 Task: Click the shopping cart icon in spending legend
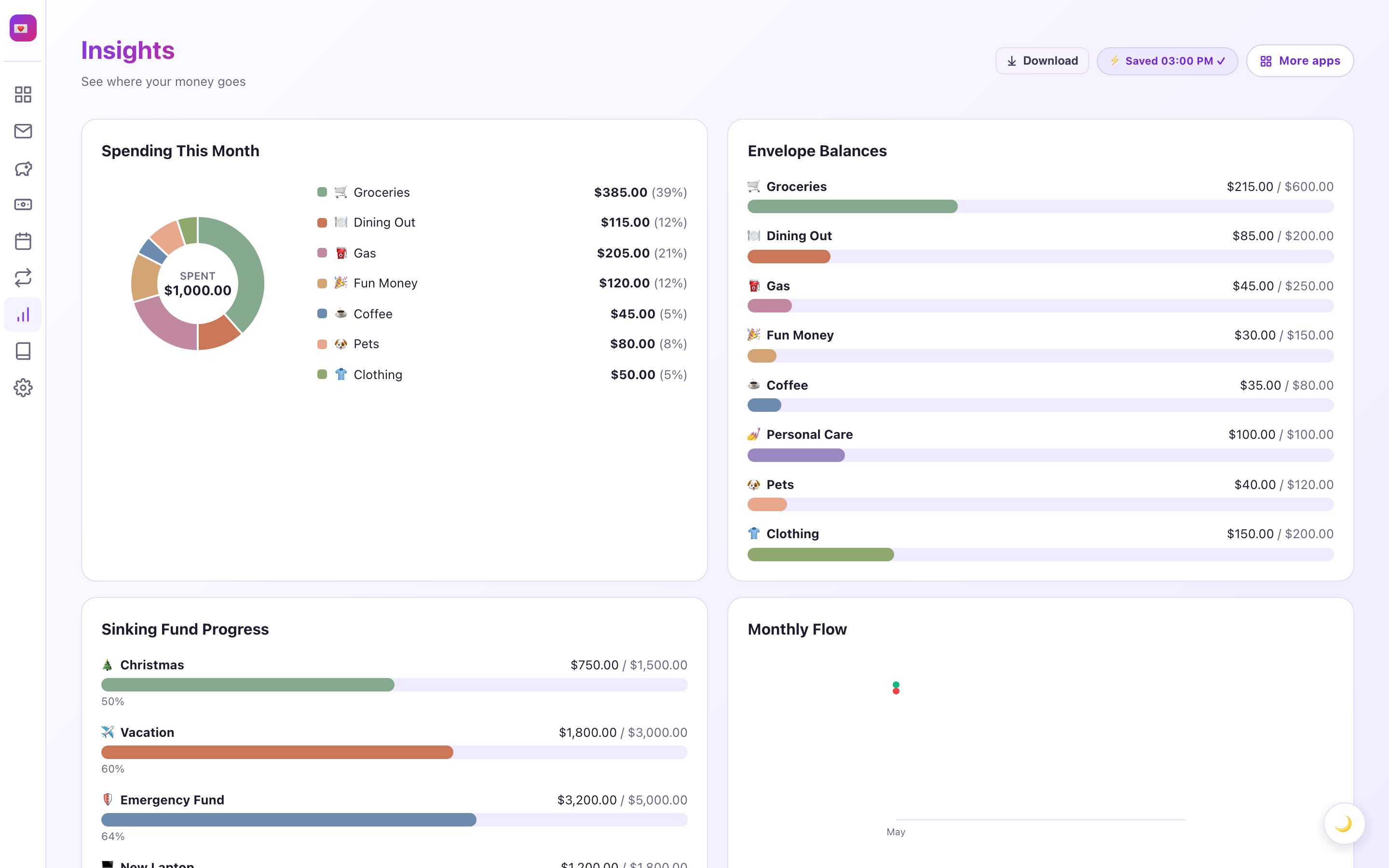coord(341,192)
